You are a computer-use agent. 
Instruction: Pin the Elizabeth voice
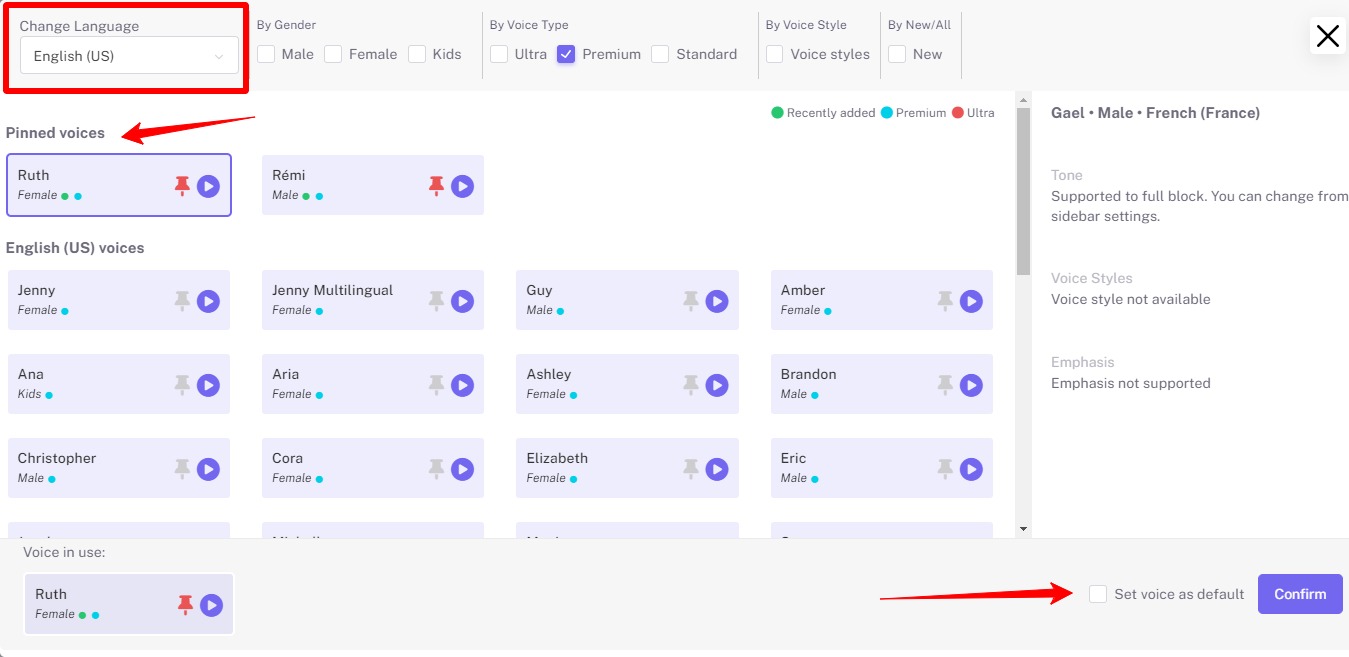[x=691, y=469]
